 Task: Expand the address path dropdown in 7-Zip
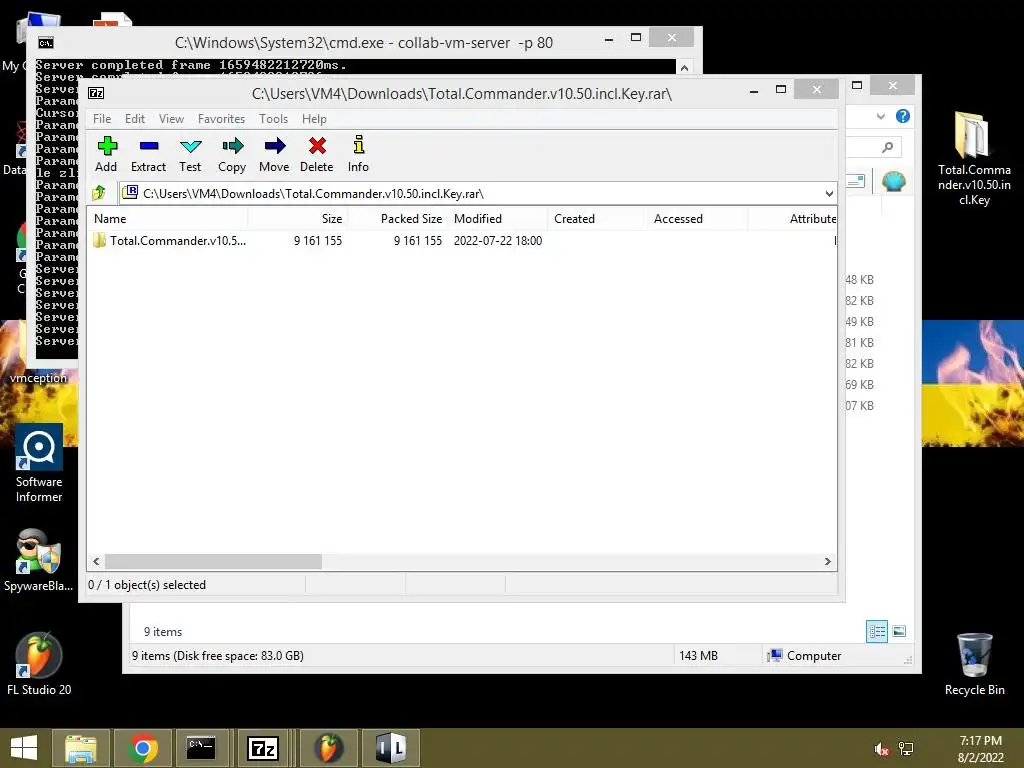coord(829,193)
